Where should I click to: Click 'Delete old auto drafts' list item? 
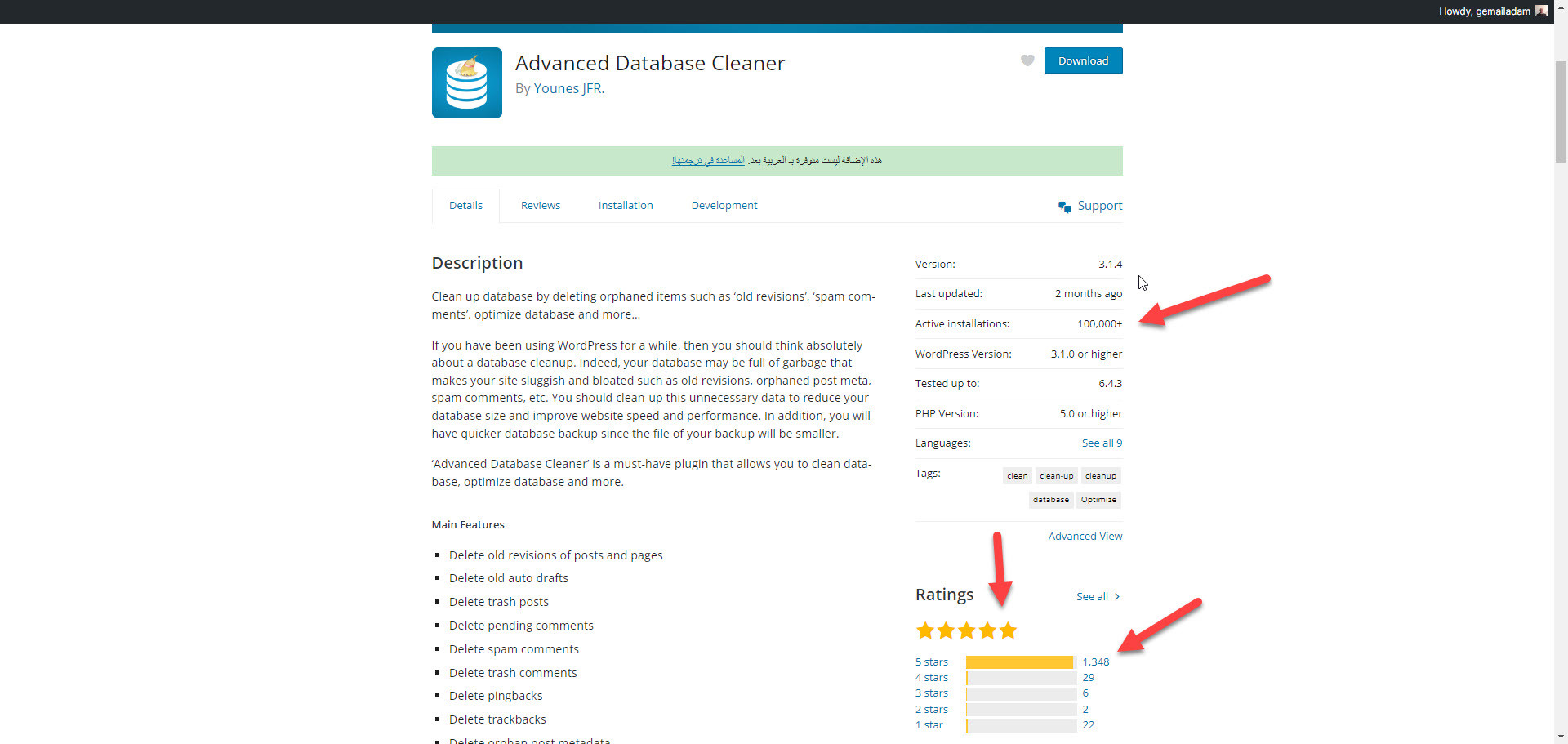[509, 578]
